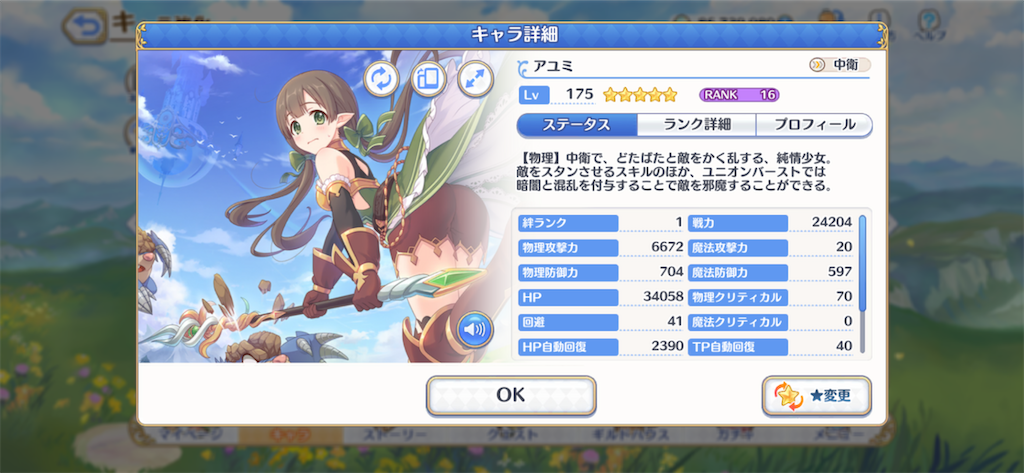Image resolution: width=1024 pixels, height=473 pixels.
Task: Click the 中衛 position arrows badge
Action: pos(839,65)
